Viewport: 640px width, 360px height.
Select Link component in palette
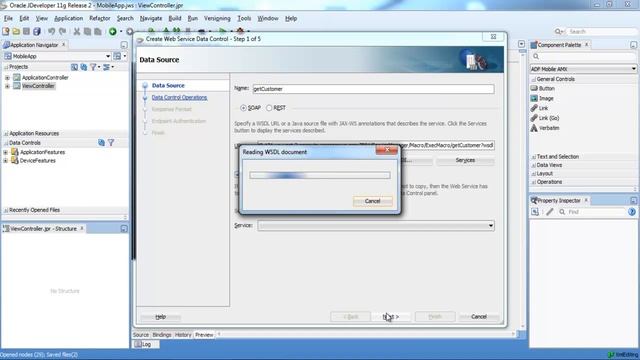click(539, 108)
